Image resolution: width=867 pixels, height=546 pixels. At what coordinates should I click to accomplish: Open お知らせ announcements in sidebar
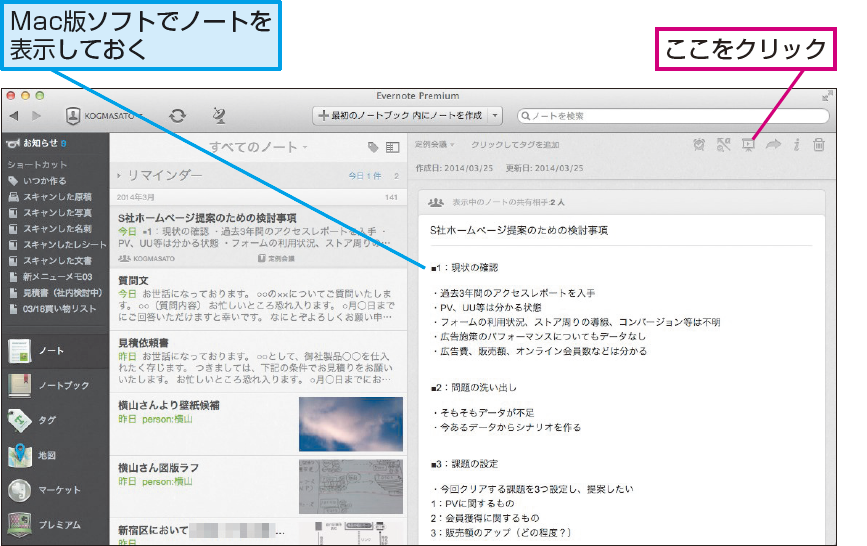pos(36,143)
